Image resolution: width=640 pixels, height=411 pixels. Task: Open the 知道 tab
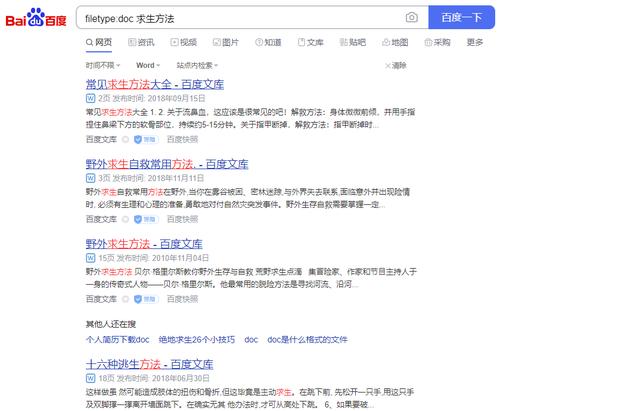(268, 42)
